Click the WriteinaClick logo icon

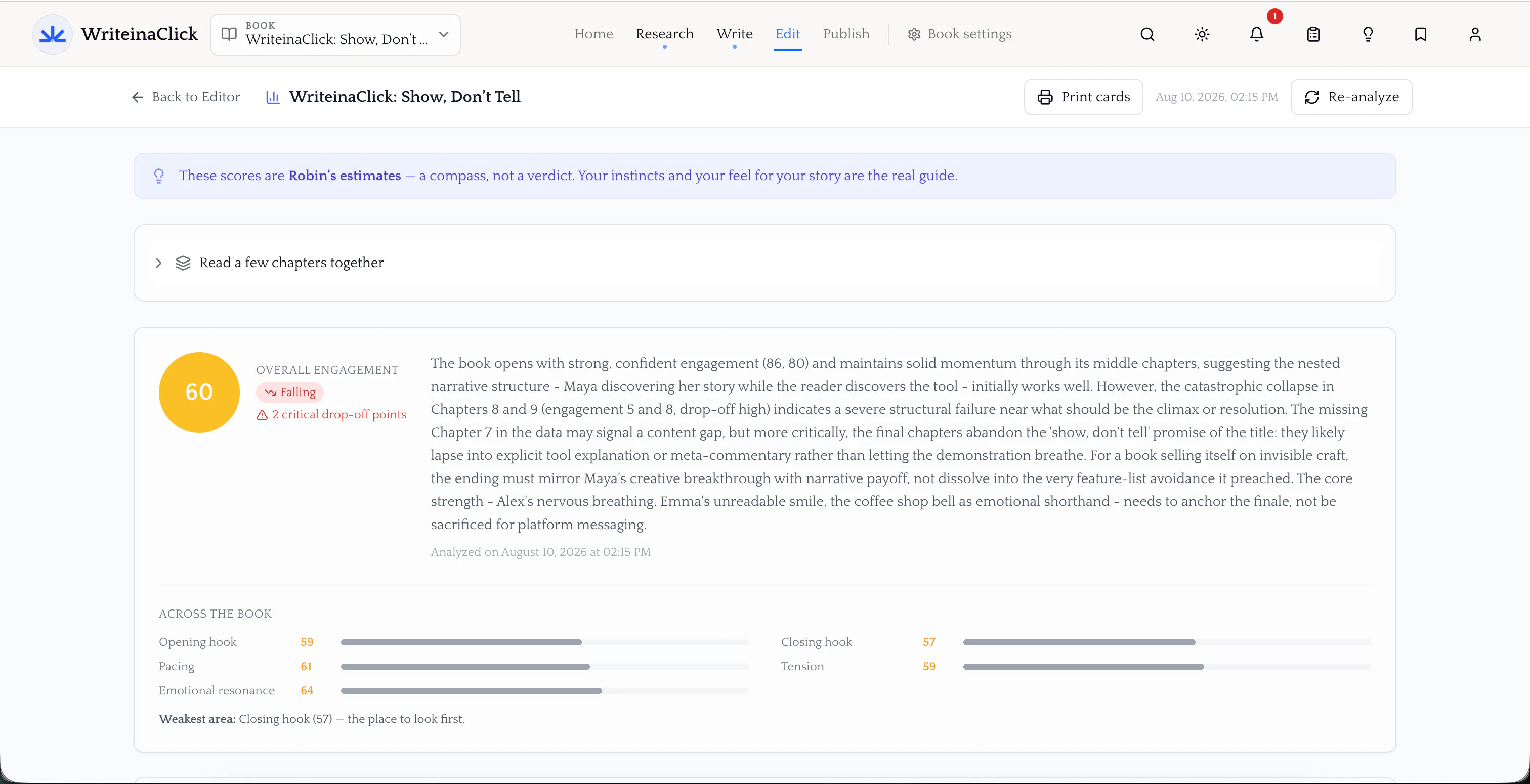(52, 34)
